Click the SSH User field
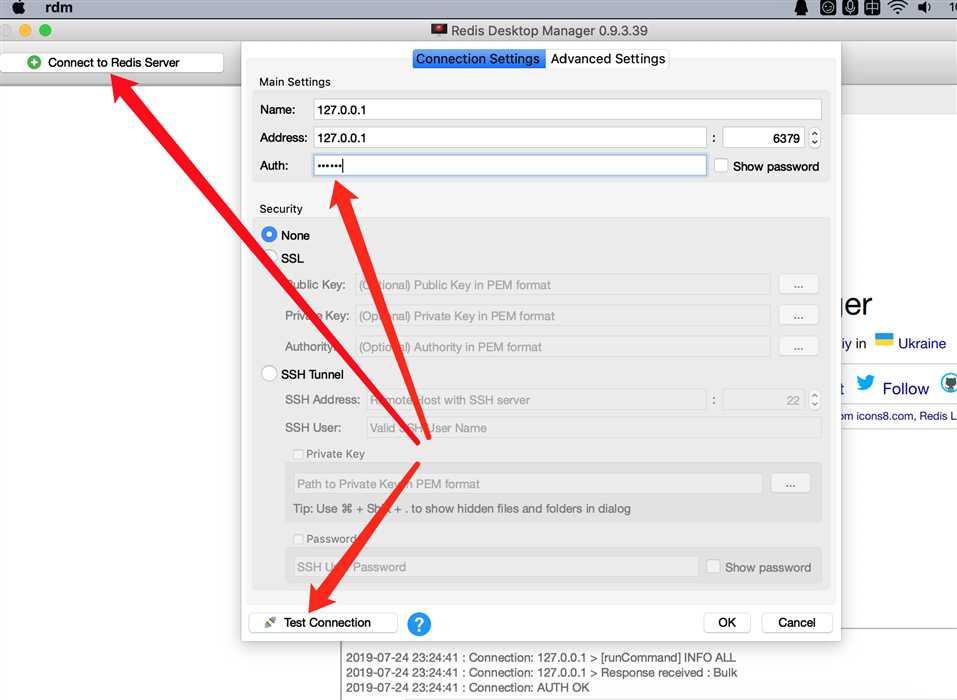The height and width of the screenshot is (700, 957). (594, 428)
